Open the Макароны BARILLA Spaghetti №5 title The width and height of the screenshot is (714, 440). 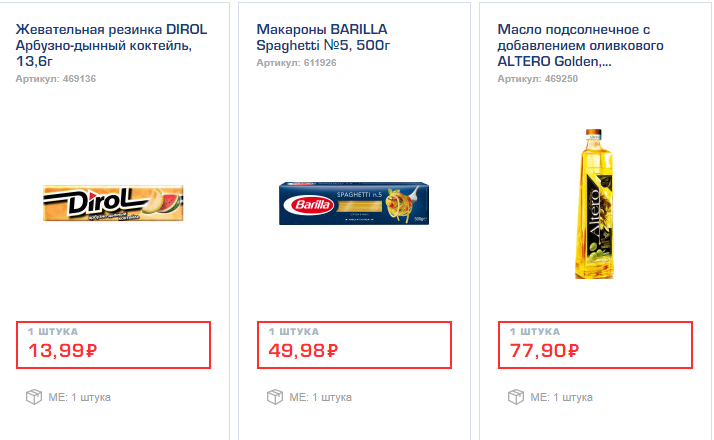coord(322,37)
